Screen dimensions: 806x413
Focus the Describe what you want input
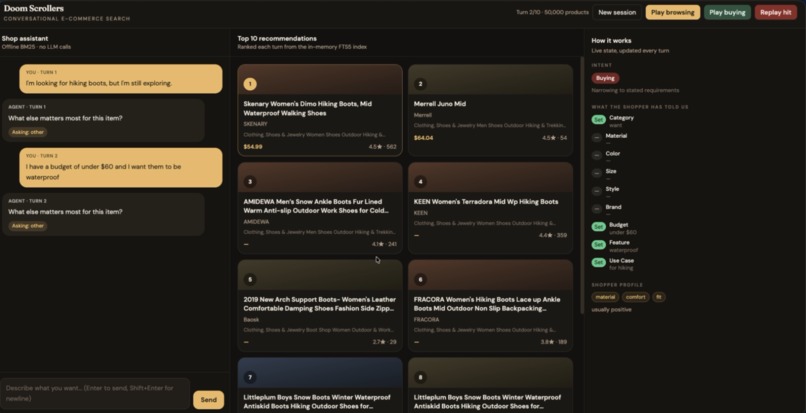[95, 393]
